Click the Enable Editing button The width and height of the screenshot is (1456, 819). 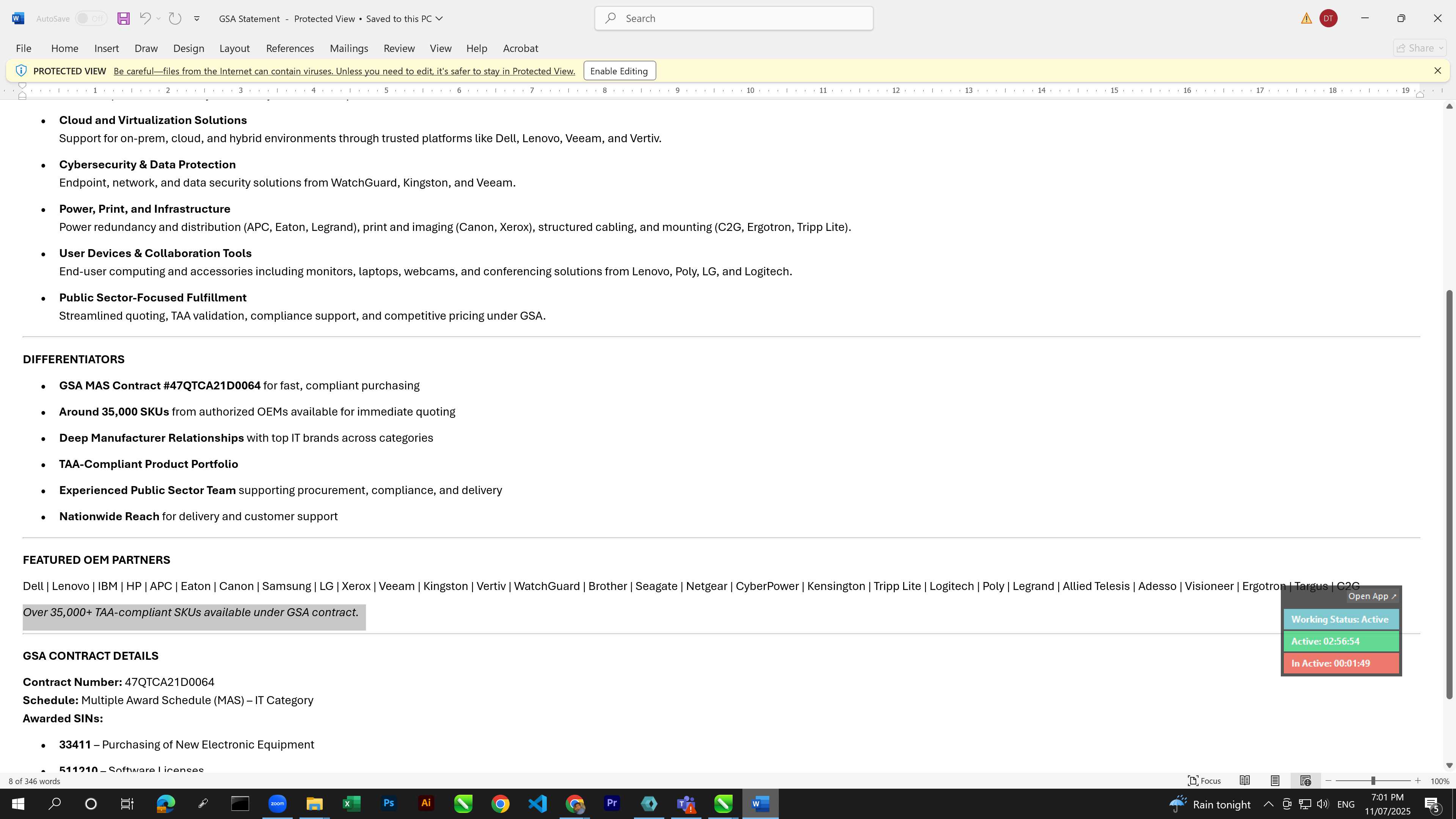(x=620, y=71)
